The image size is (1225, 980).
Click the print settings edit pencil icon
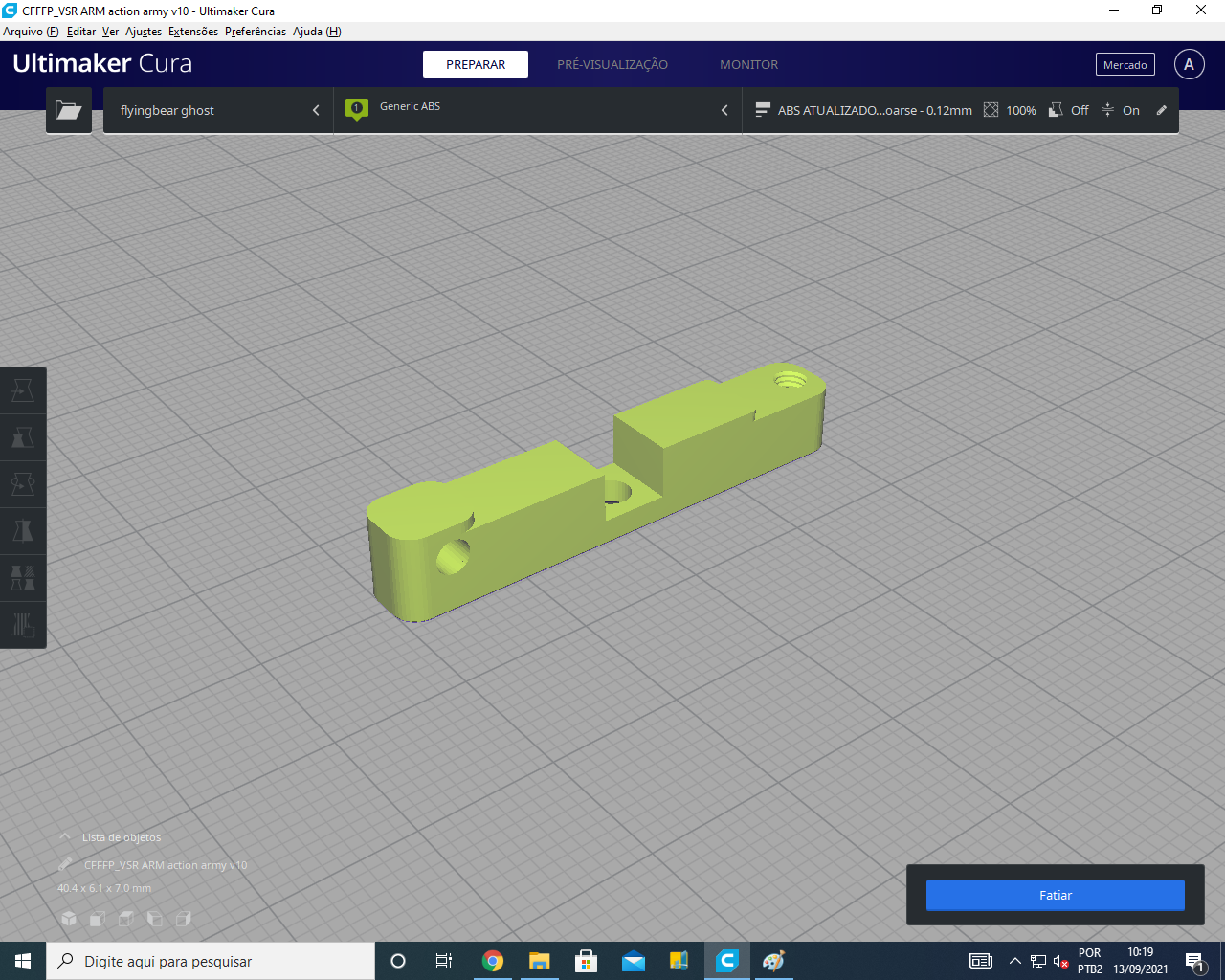[x=1162, y=110]
